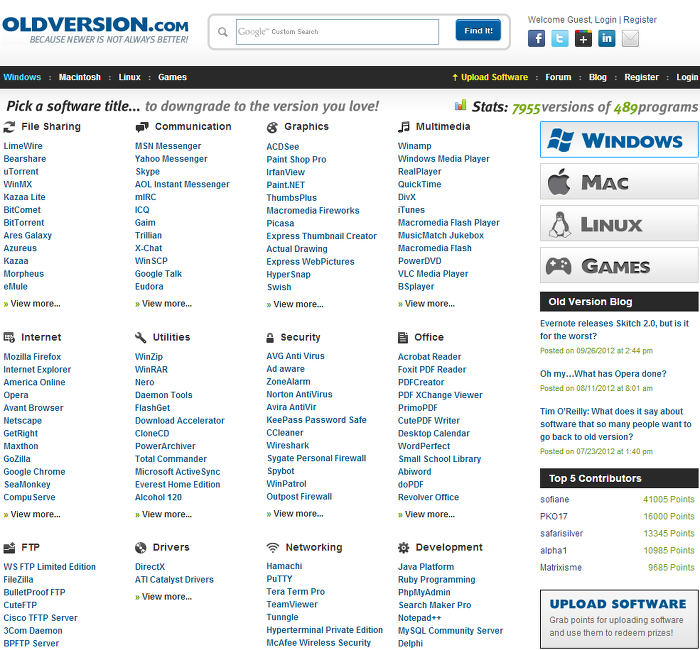Open the Linux platform banner

(619, 223)
